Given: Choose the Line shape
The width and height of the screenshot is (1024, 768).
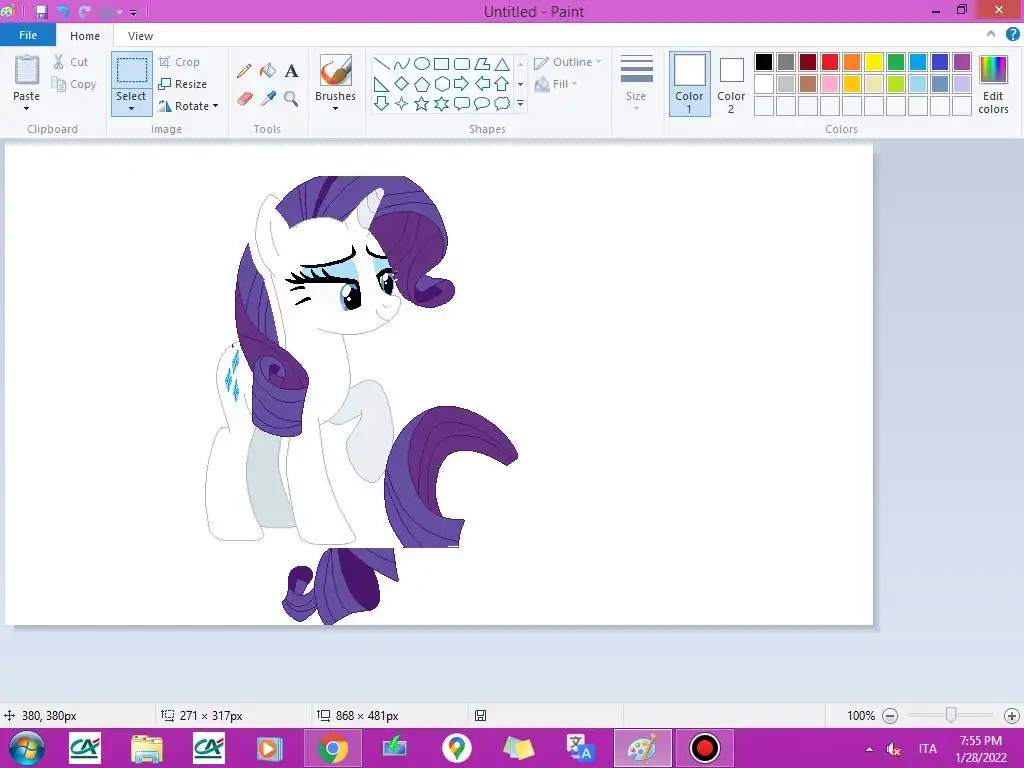Looking at the screenshot, I should pyautogui.click(x=381, y=64).
